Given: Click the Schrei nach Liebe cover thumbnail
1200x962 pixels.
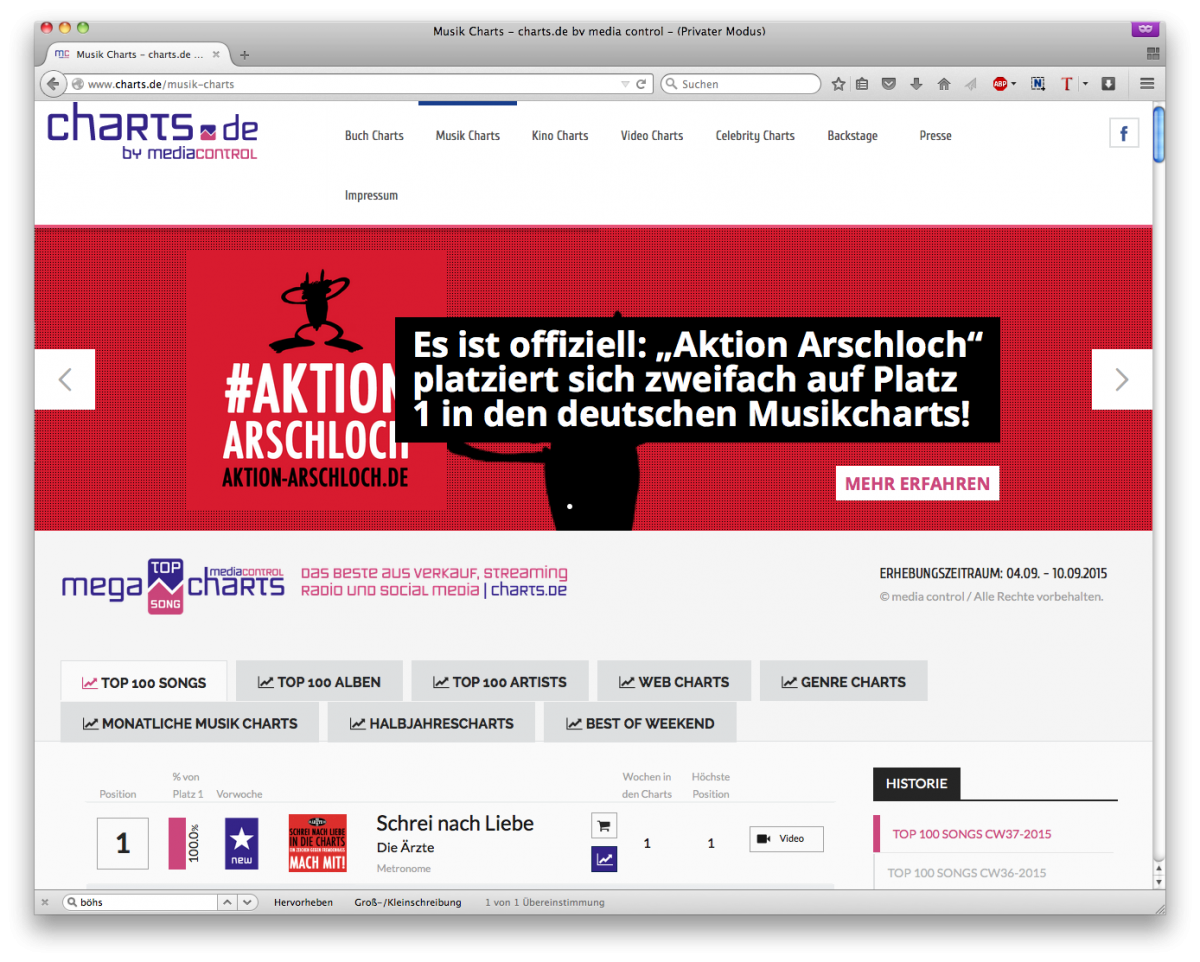Looking at the screenshot, I should click(x=317, y=843).
